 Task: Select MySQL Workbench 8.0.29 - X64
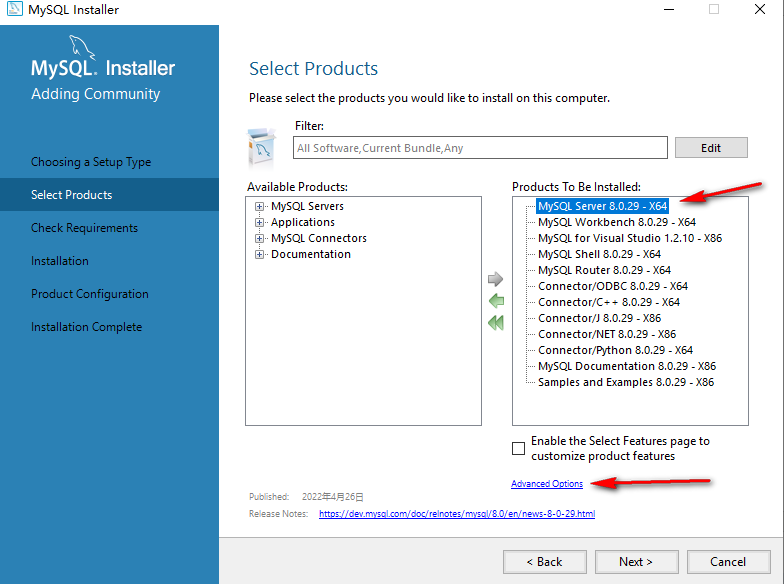[617, 222]
